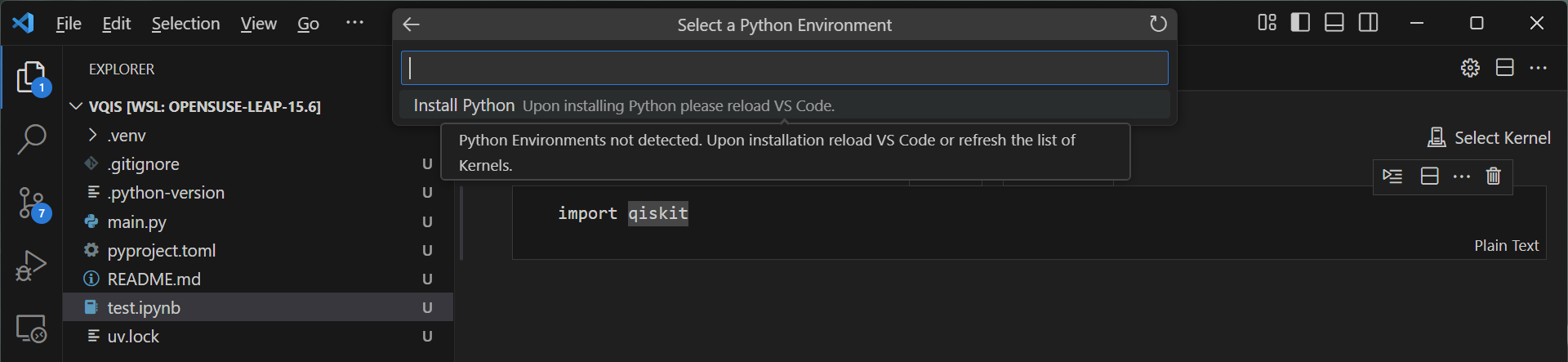The height and width of the screenshot is (362, 1568).
Task: Toggle the Primary Side Bar
Action: click(1300, 23)
